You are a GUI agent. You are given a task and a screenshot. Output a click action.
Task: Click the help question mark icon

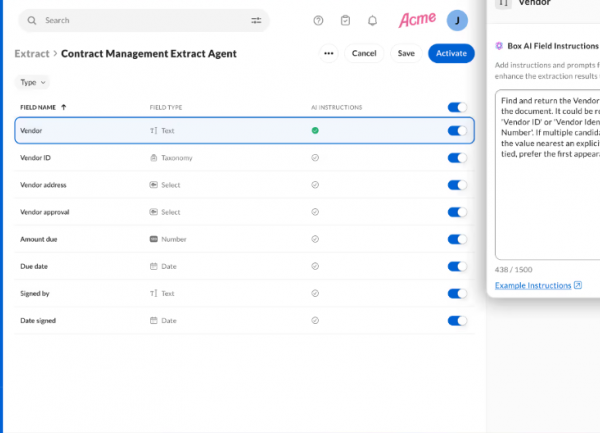(x=318, y=20)
